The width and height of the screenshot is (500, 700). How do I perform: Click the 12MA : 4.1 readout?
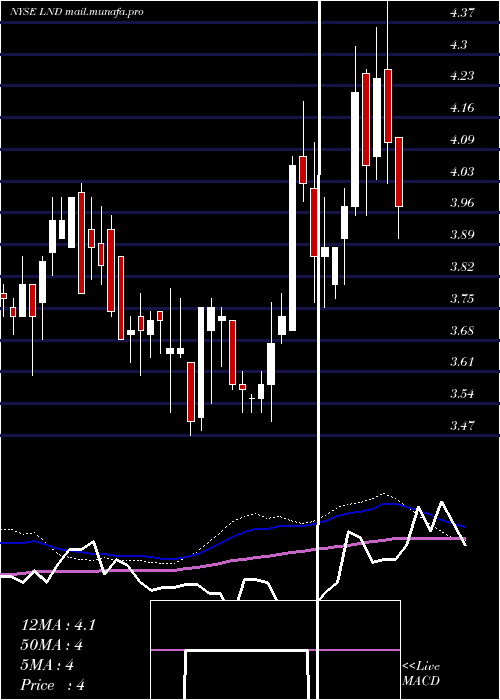click(58, 625)
